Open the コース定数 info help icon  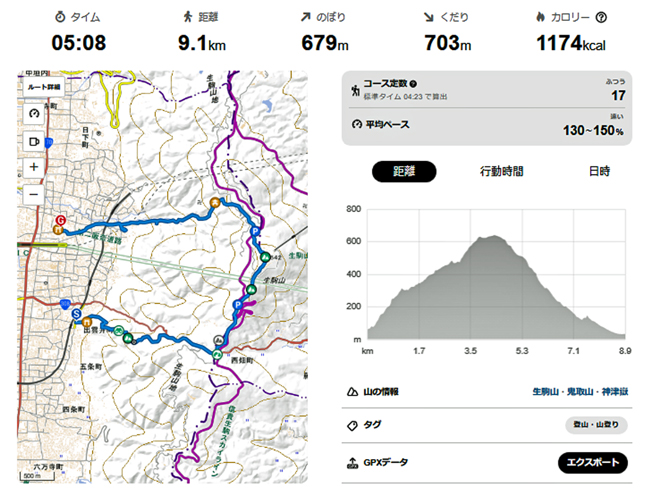pos(413,84)
